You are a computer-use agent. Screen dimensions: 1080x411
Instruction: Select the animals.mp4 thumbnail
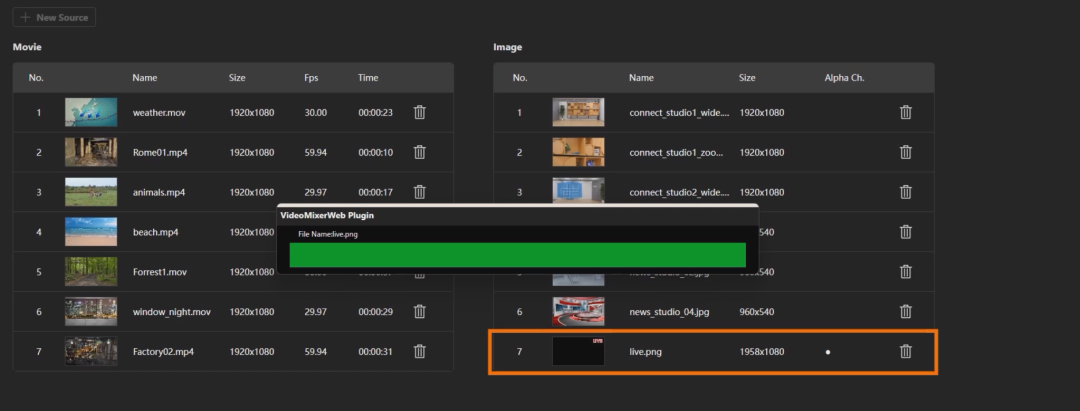[91, 192]
